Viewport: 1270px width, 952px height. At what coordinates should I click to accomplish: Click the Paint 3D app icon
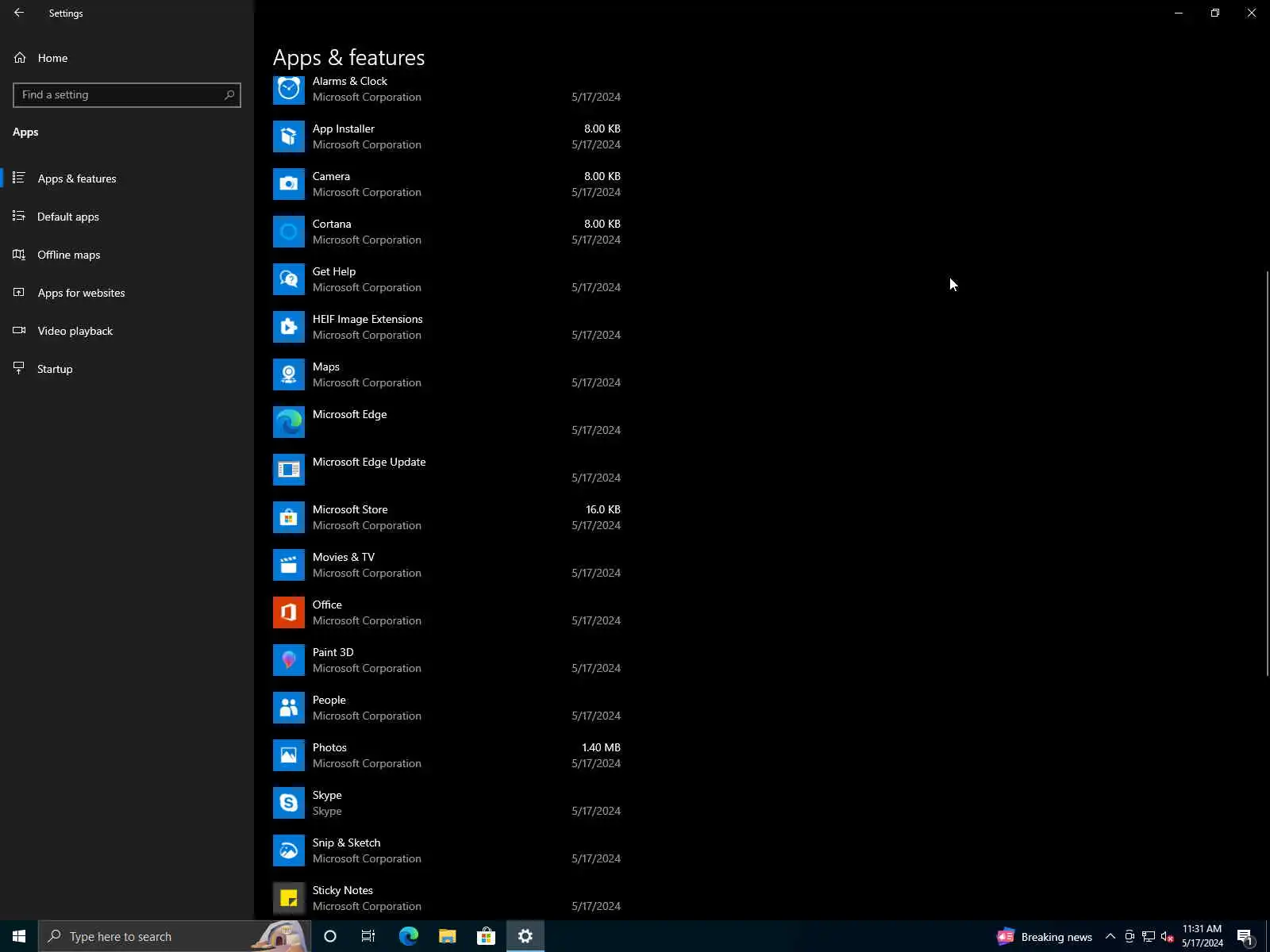[289, 660]
